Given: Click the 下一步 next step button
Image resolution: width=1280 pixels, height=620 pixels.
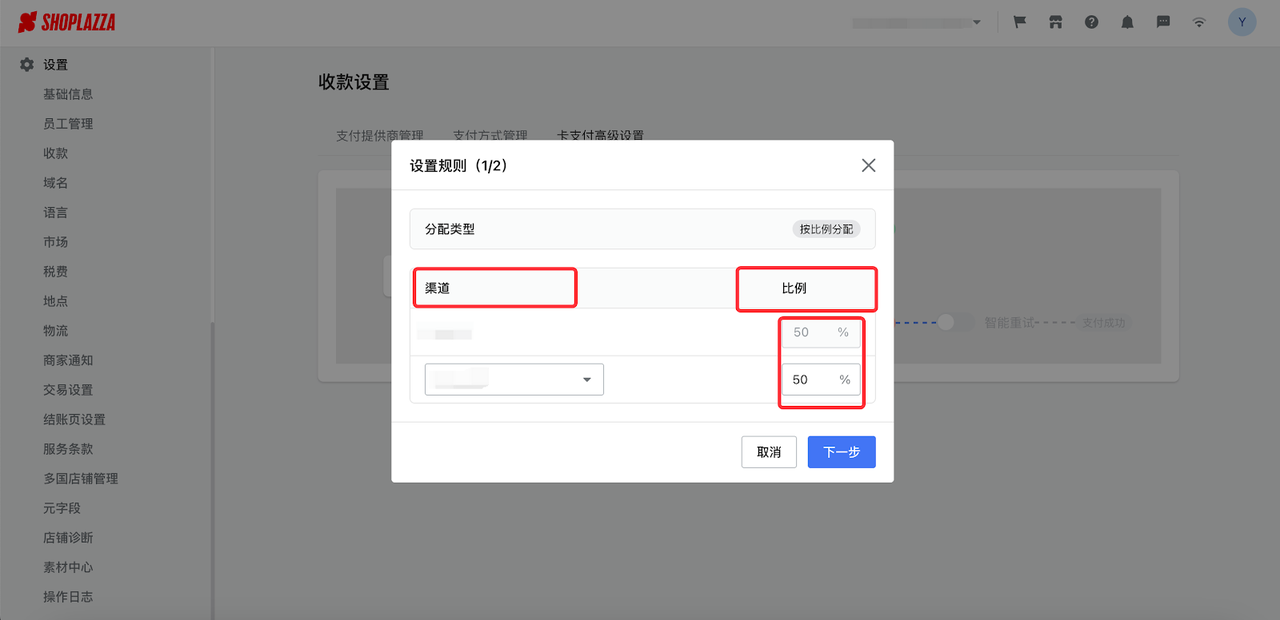Looking at the screenshot, I should coord(841,452).
